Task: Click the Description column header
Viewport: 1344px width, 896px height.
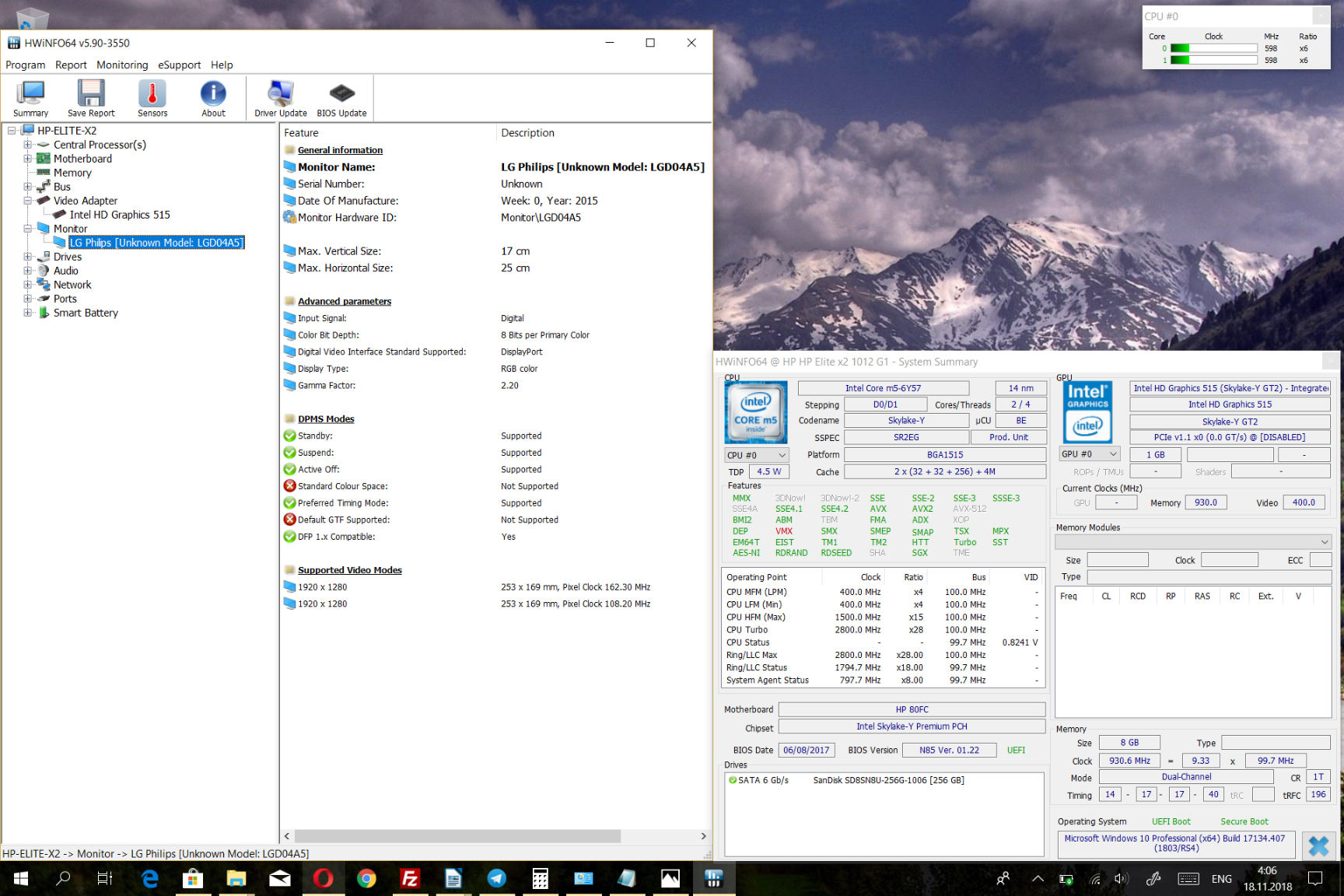Action: coord(527,133)
